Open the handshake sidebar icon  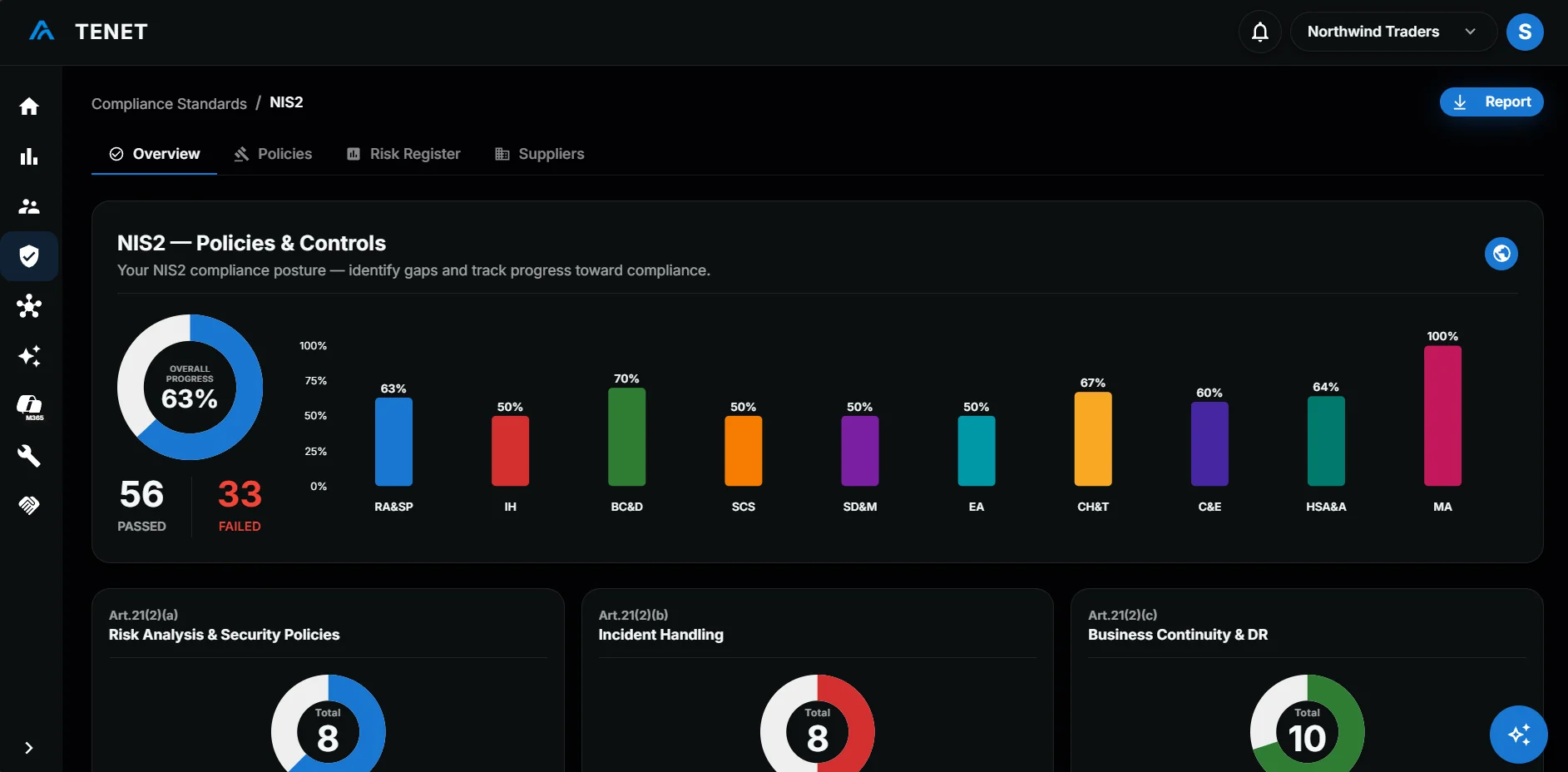pyautogui.click(x=29, y=505)
